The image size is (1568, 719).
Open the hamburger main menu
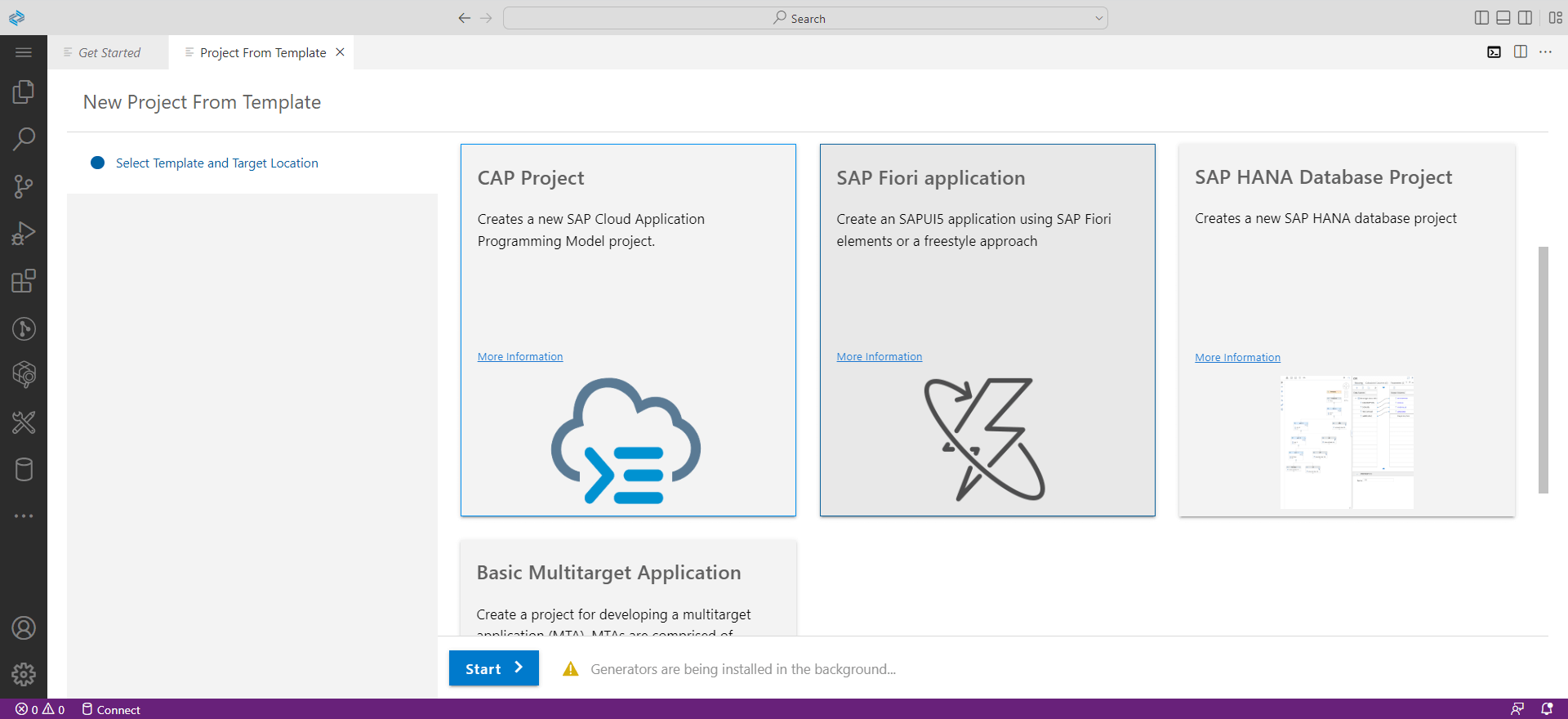(x=24, y=52)
